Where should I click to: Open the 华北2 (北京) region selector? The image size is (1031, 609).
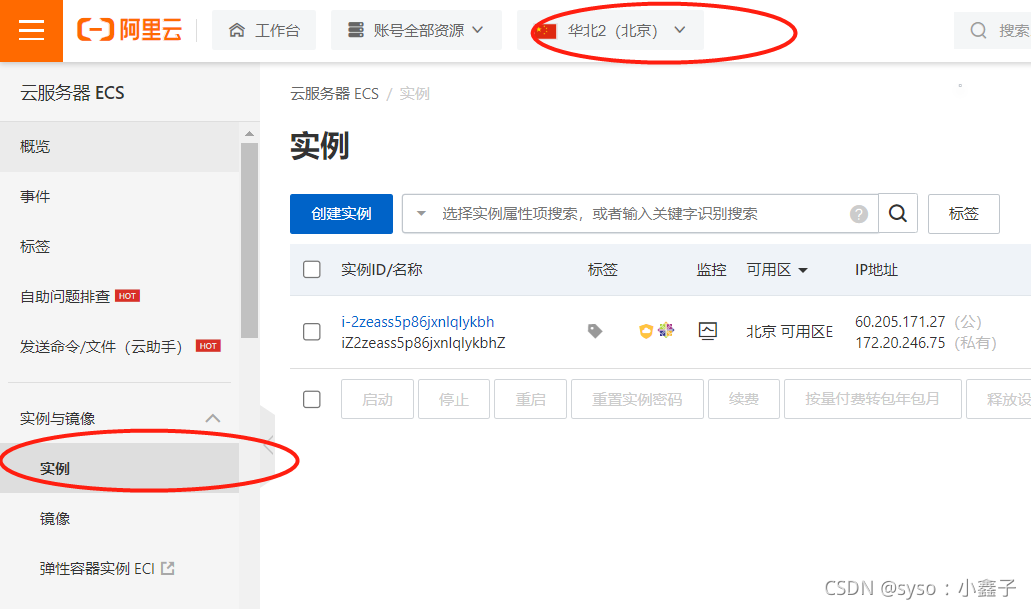[610, 30]
